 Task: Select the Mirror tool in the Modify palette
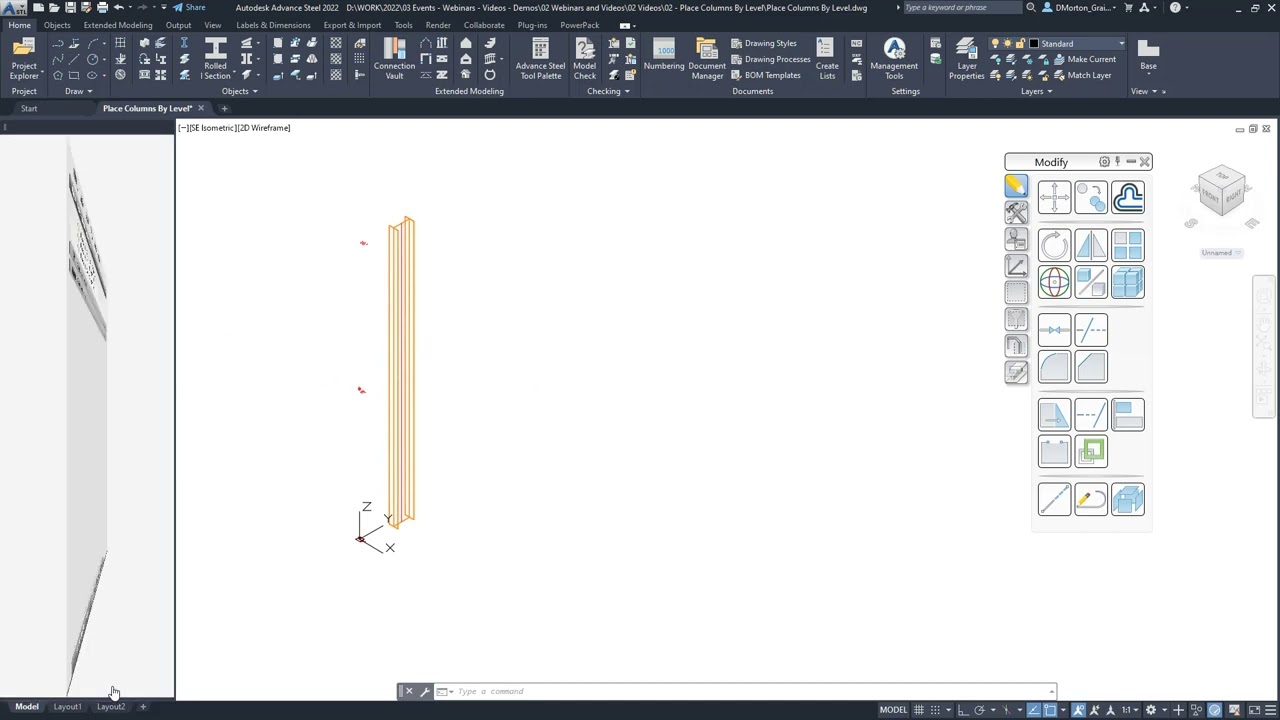[x=1091, y=246]
